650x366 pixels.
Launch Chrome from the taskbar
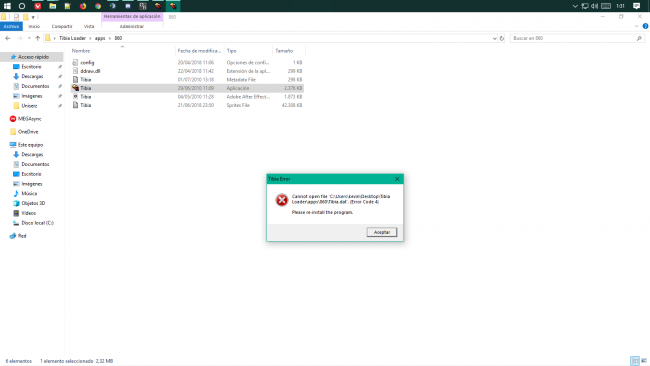(x=98, y=6)
